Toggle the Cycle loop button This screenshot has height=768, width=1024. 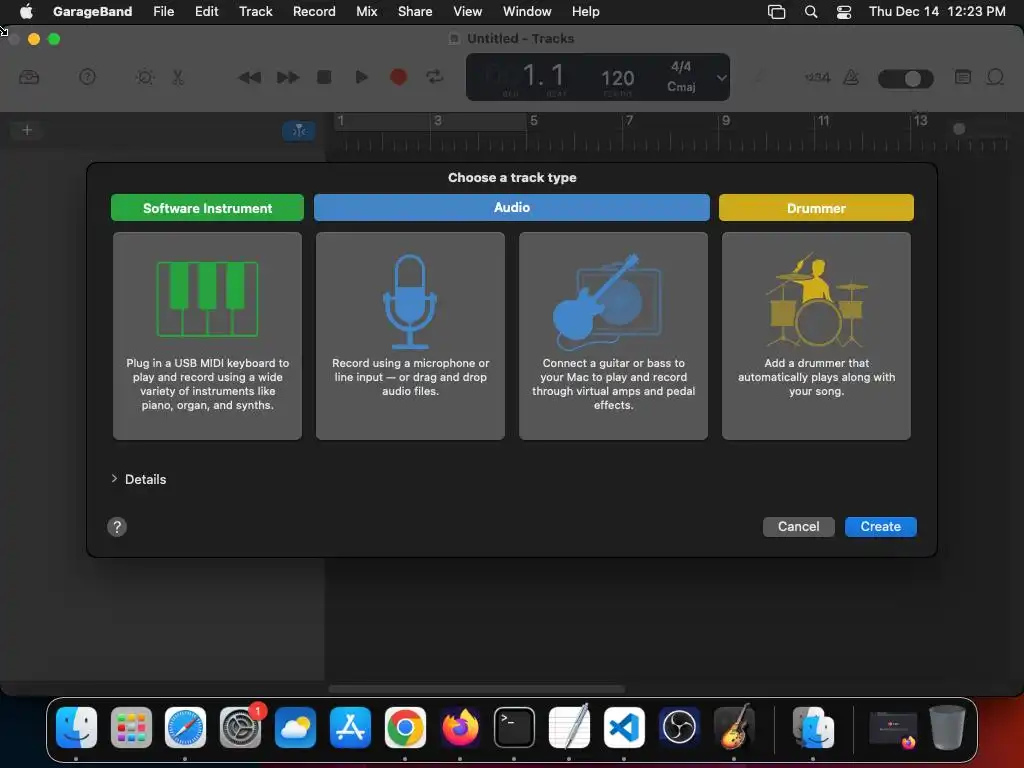coord(435,78)
